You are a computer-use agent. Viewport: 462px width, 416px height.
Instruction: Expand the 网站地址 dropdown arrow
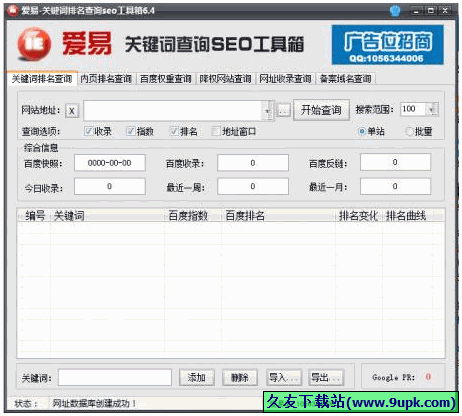(x=268, y=110)
